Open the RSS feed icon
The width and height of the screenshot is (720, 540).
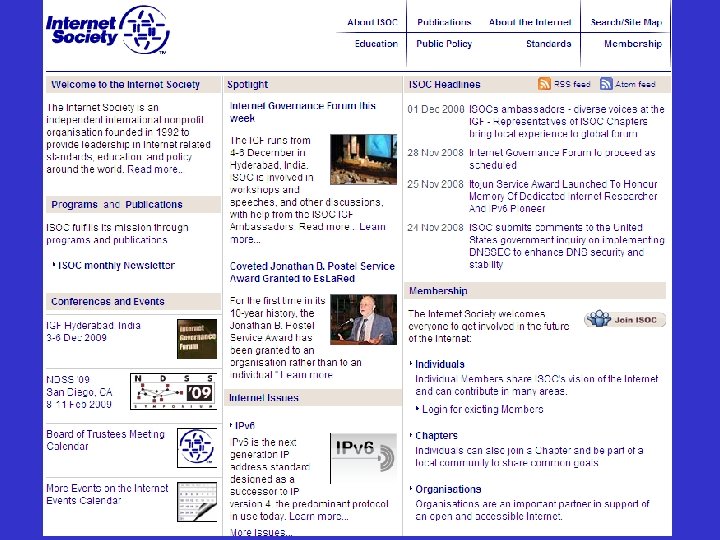point(544,84)
